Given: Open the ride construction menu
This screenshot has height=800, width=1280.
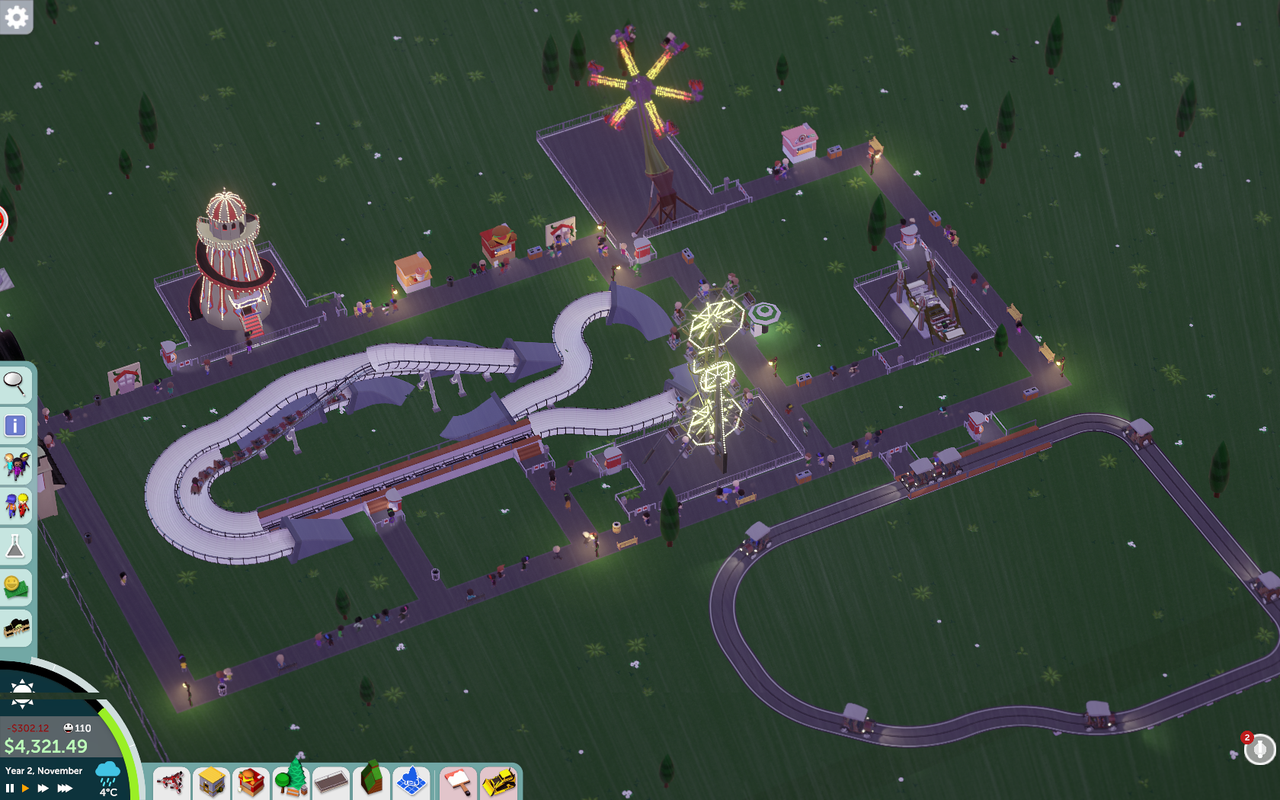Looking at the screenshot, I should (172, 781).
